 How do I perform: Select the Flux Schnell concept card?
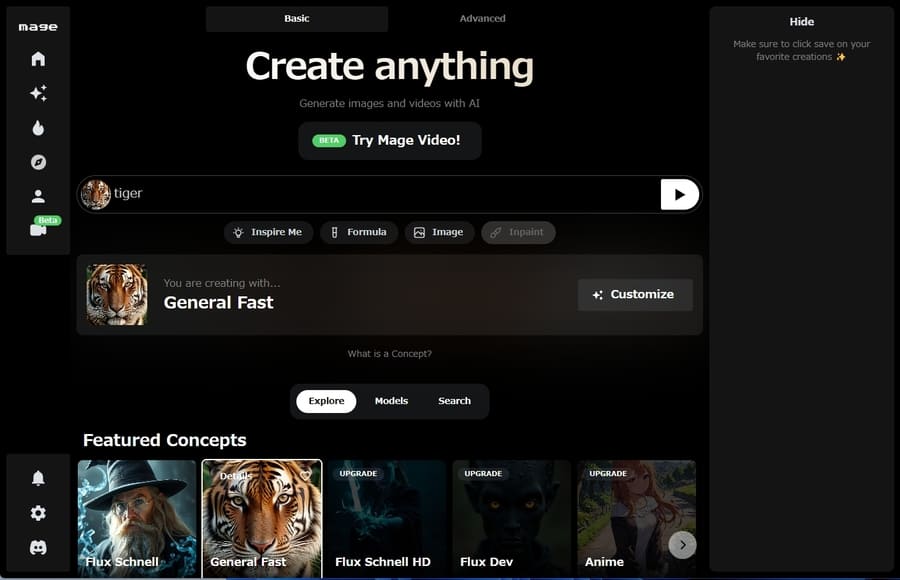[x=137, y=519]
